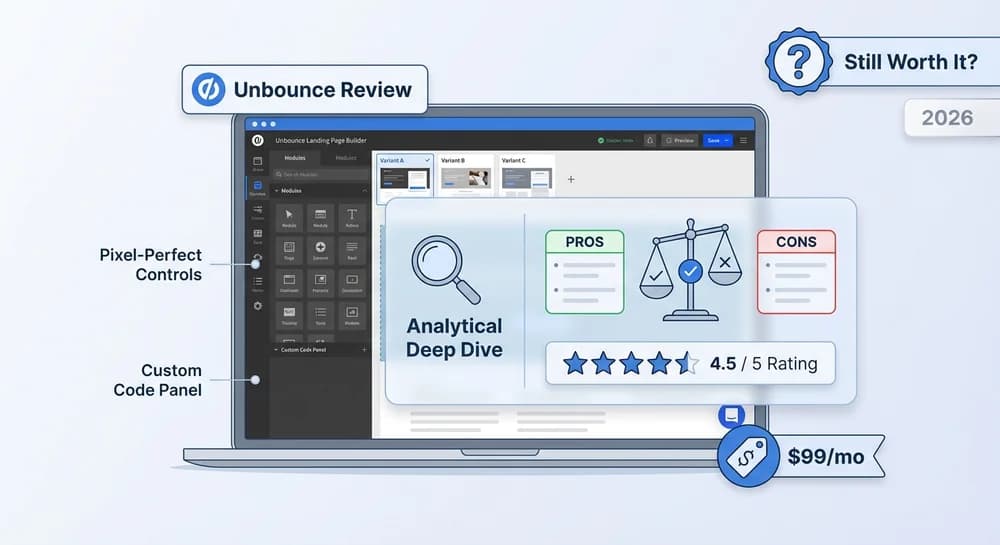Click the balance scale illustration
Viewport: 1000px width, 545px height.
[x=691, y=270]
